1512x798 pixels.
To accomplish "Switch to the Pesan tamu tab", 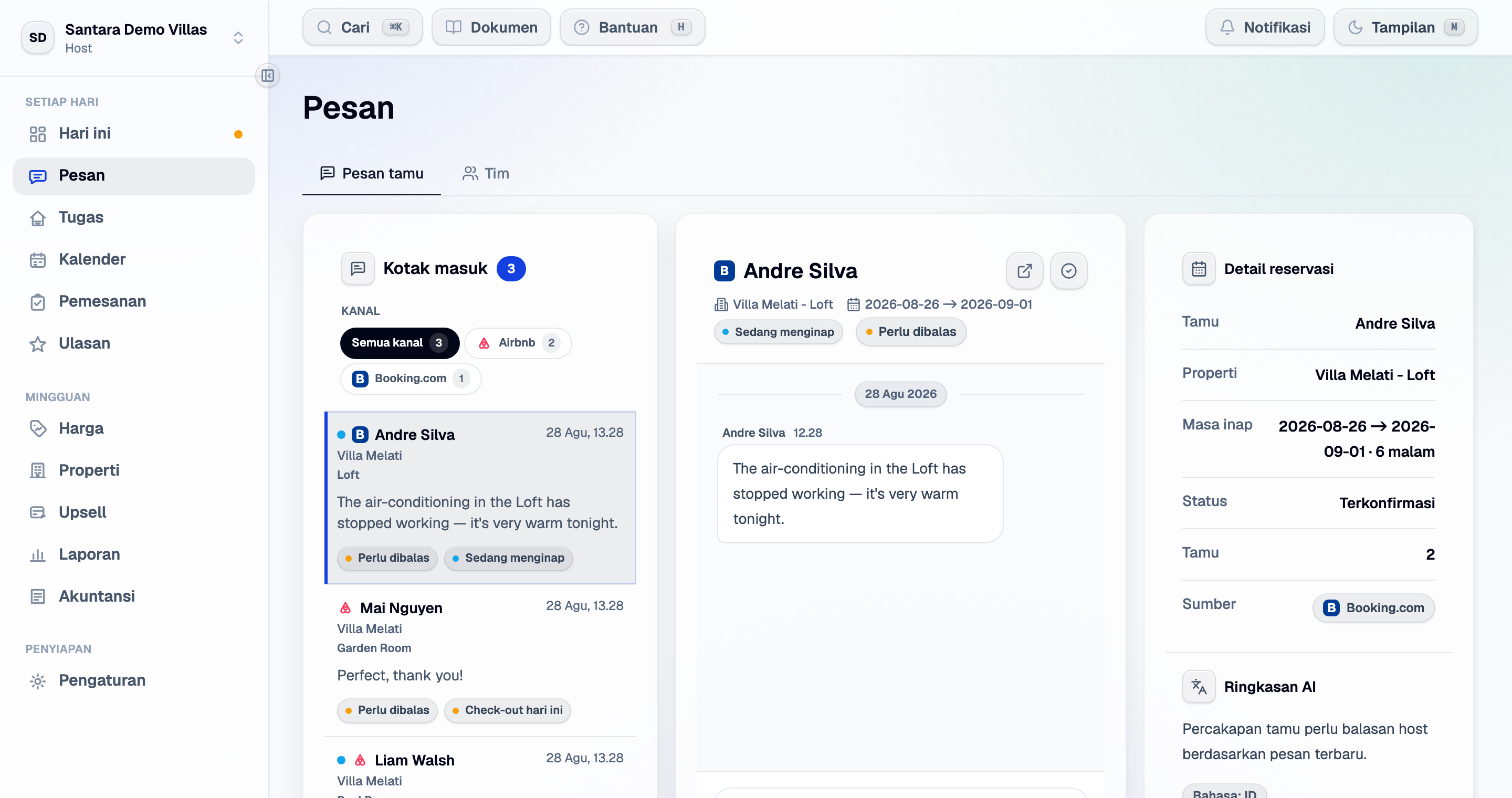I will coord(372,174).
